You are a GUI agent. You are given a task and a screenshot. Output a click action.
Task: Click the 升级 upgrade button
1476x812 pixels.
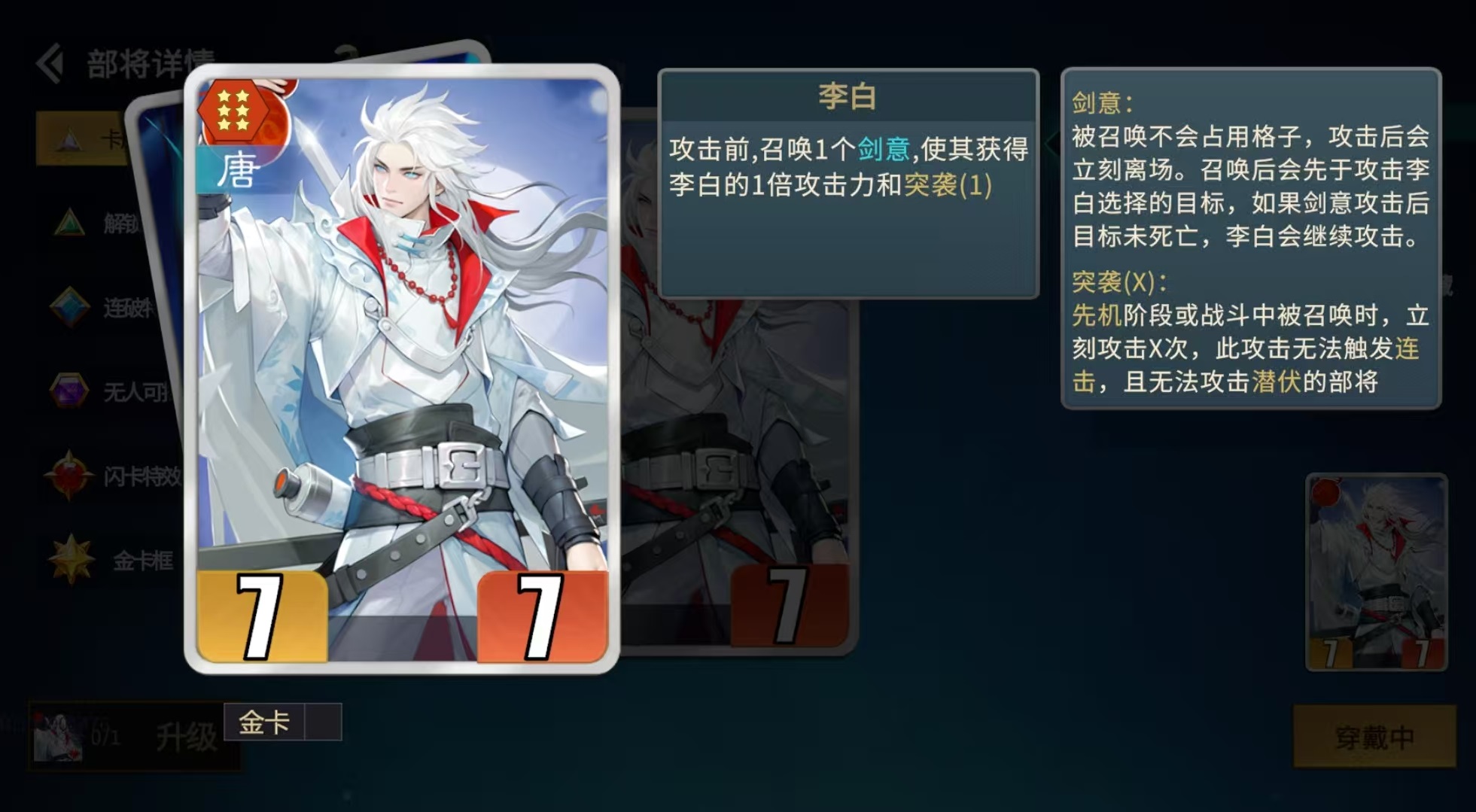click(x=187, y=736)
